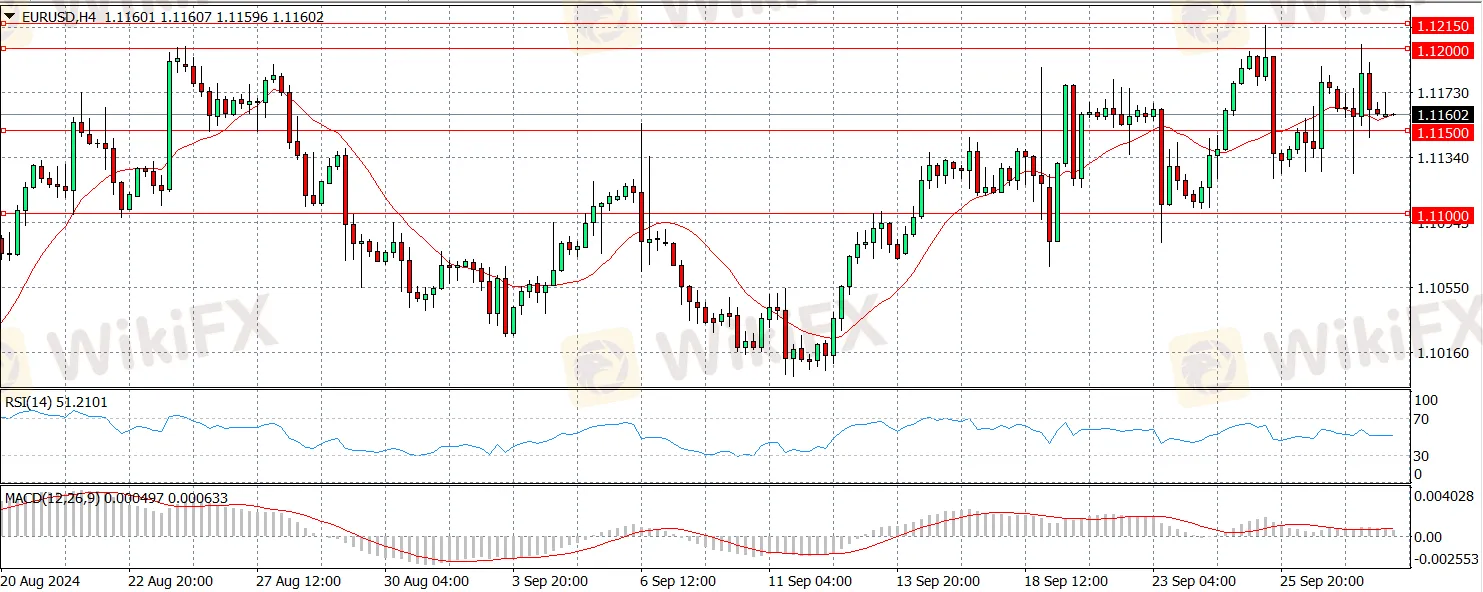Click the 11 Sep 04:00 time label
This screenshot has width=1483, height=592.
tap(811, 581)
